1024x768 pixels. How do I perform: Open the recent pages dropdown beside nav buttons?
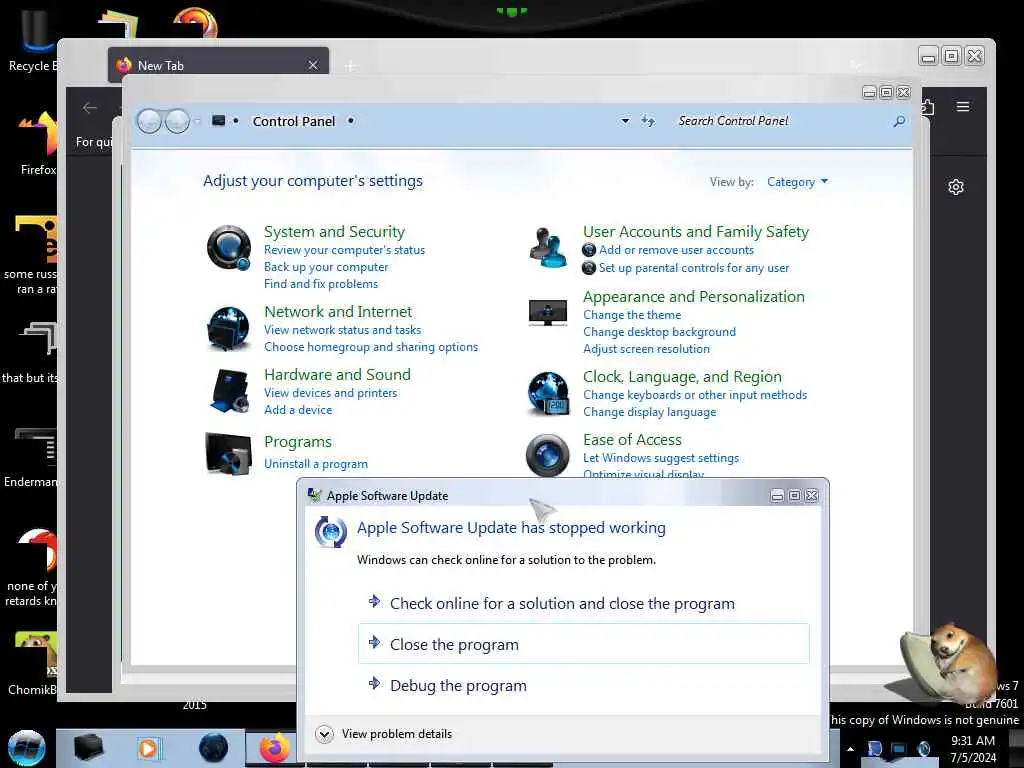point(197,121)
